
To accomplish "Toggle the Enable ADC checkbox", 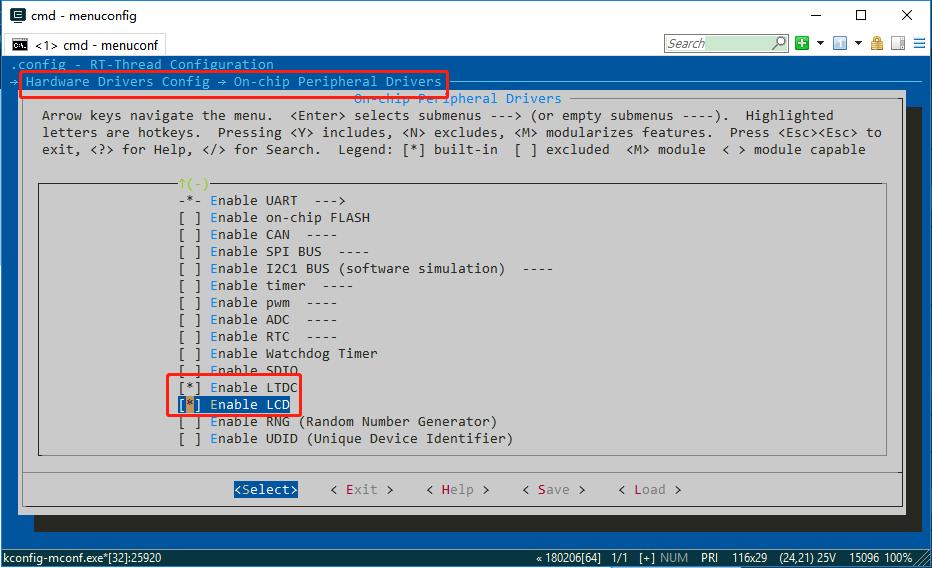I will 190,320.
